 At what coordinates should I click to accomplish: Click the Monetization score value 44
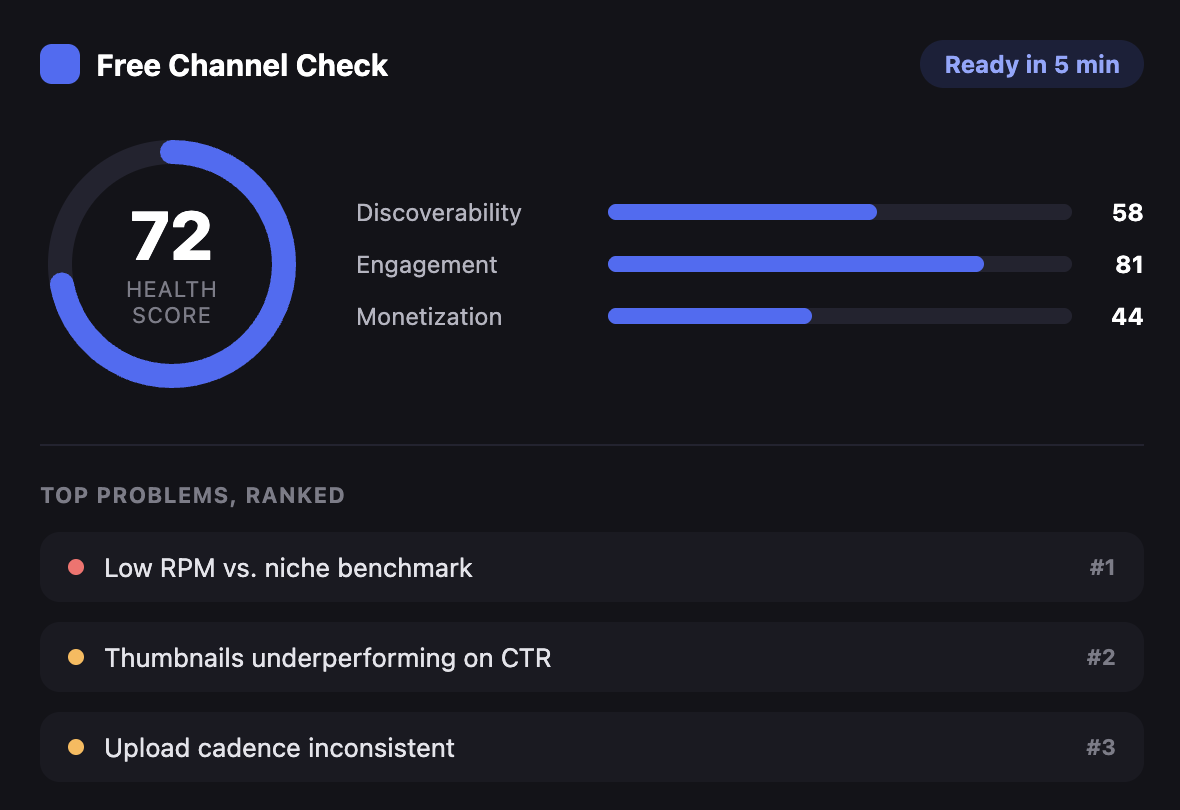coord(1127,317)
